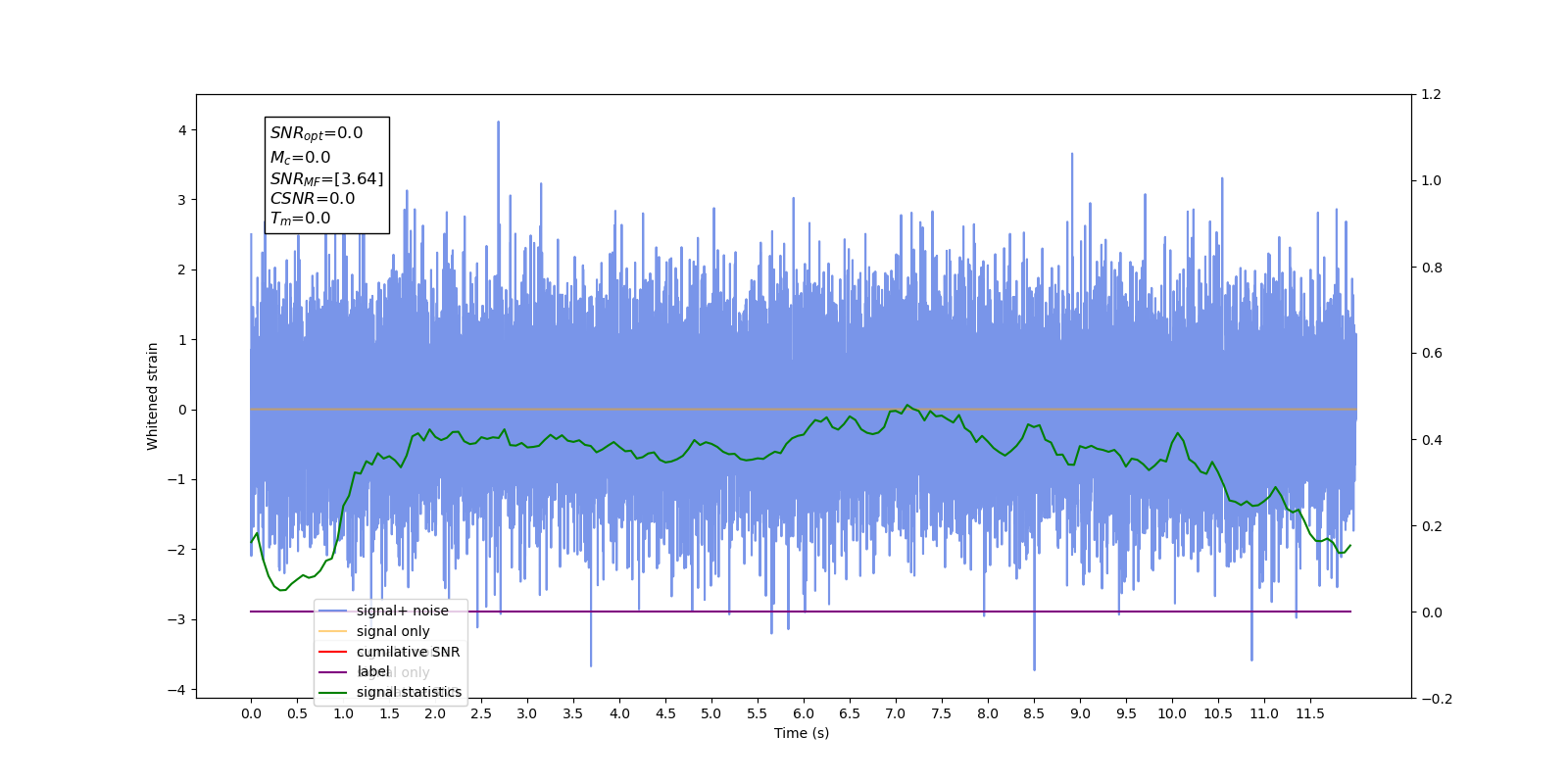Select the Tm=0.0 annotation line

[301, 219]
